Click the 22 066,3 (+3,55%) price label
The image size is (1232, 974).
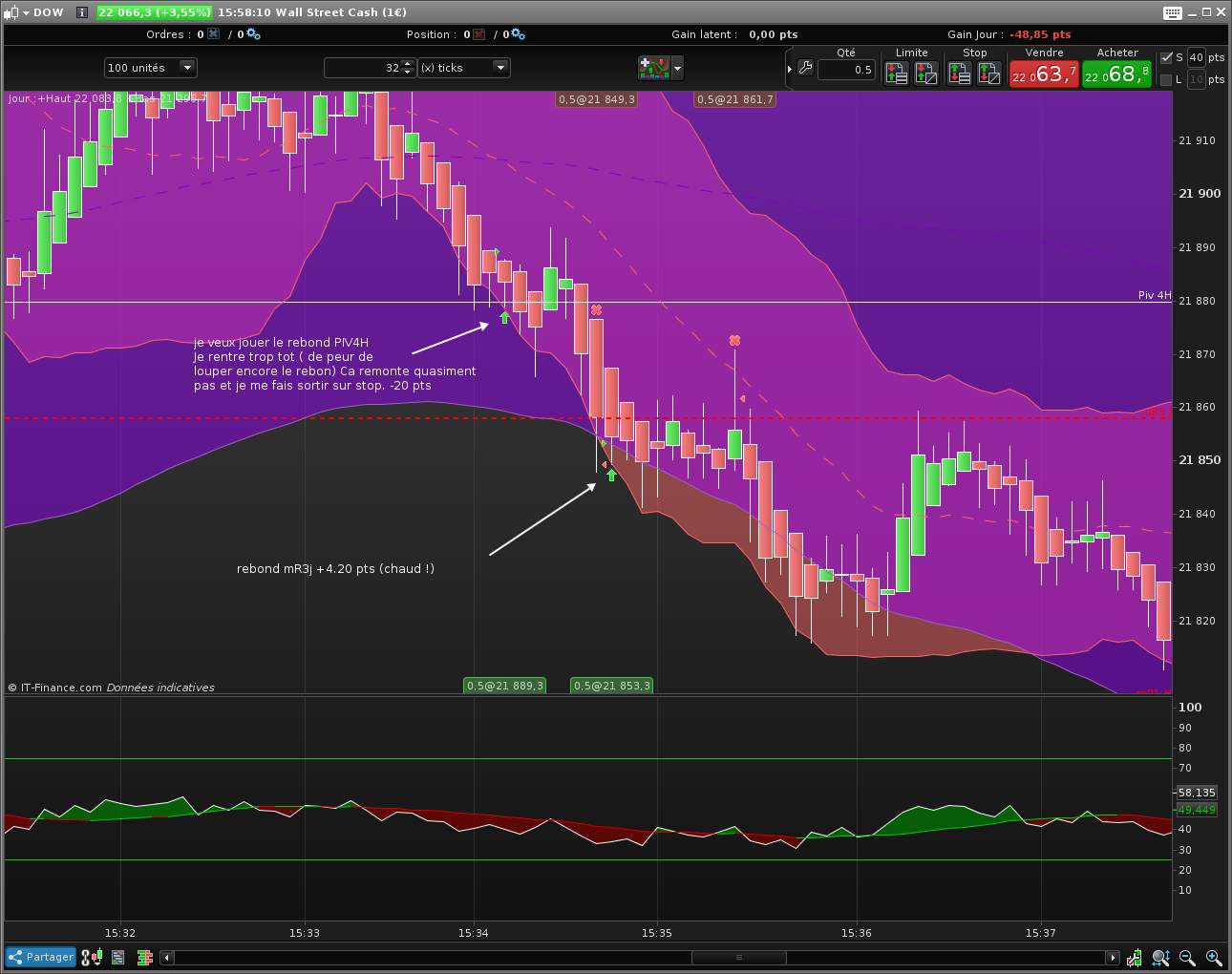click(154, 12)
